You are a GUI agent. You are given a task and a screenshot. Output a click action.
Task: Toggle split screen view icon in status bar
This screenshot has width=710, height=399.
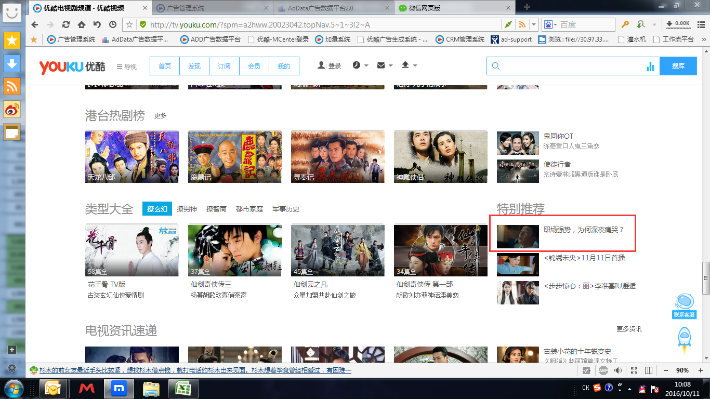tap(648, 370)
